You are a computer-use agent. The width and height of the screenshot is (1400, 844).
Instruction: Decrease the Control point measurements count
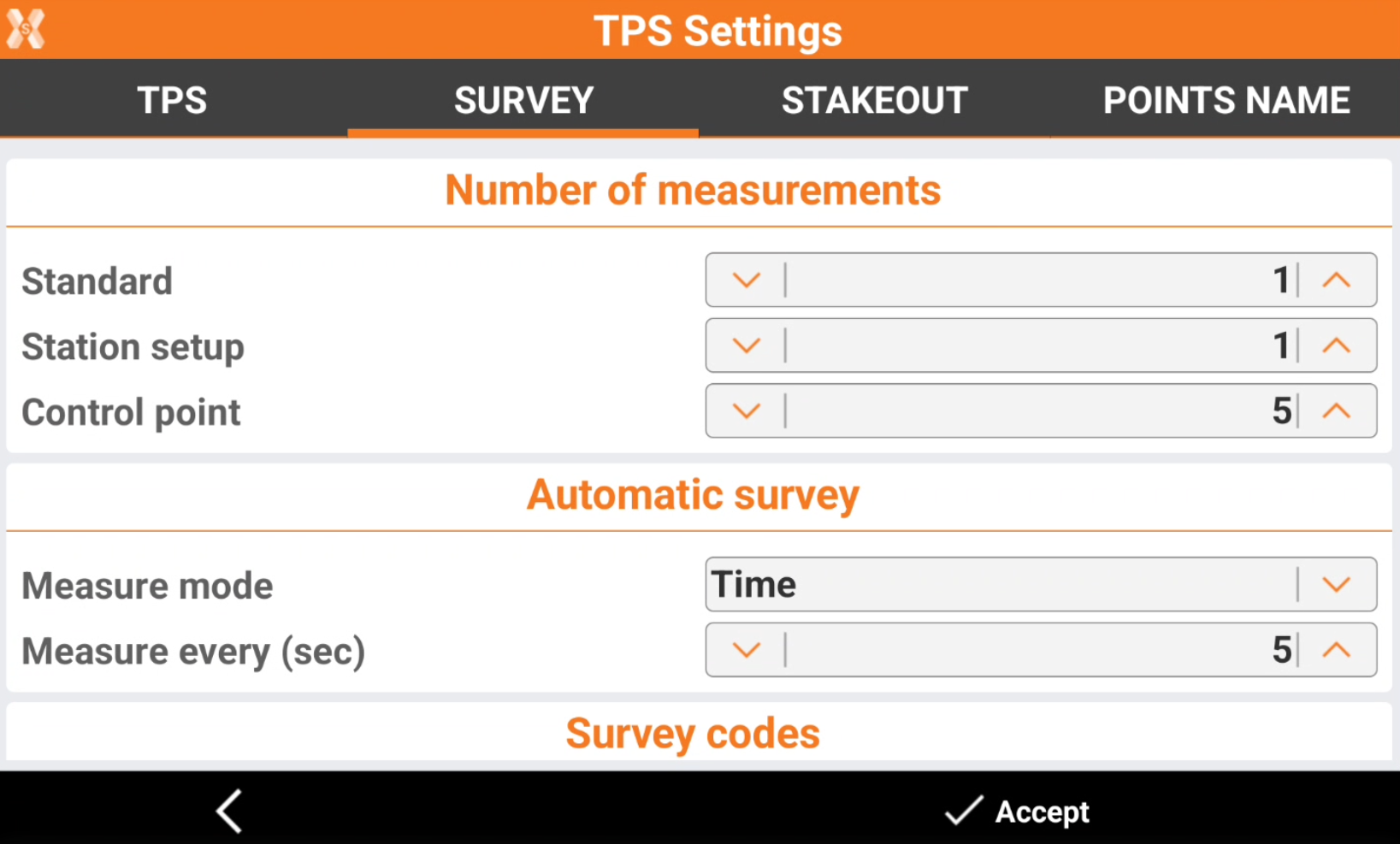pyautogui.click(x=746, y=411)
